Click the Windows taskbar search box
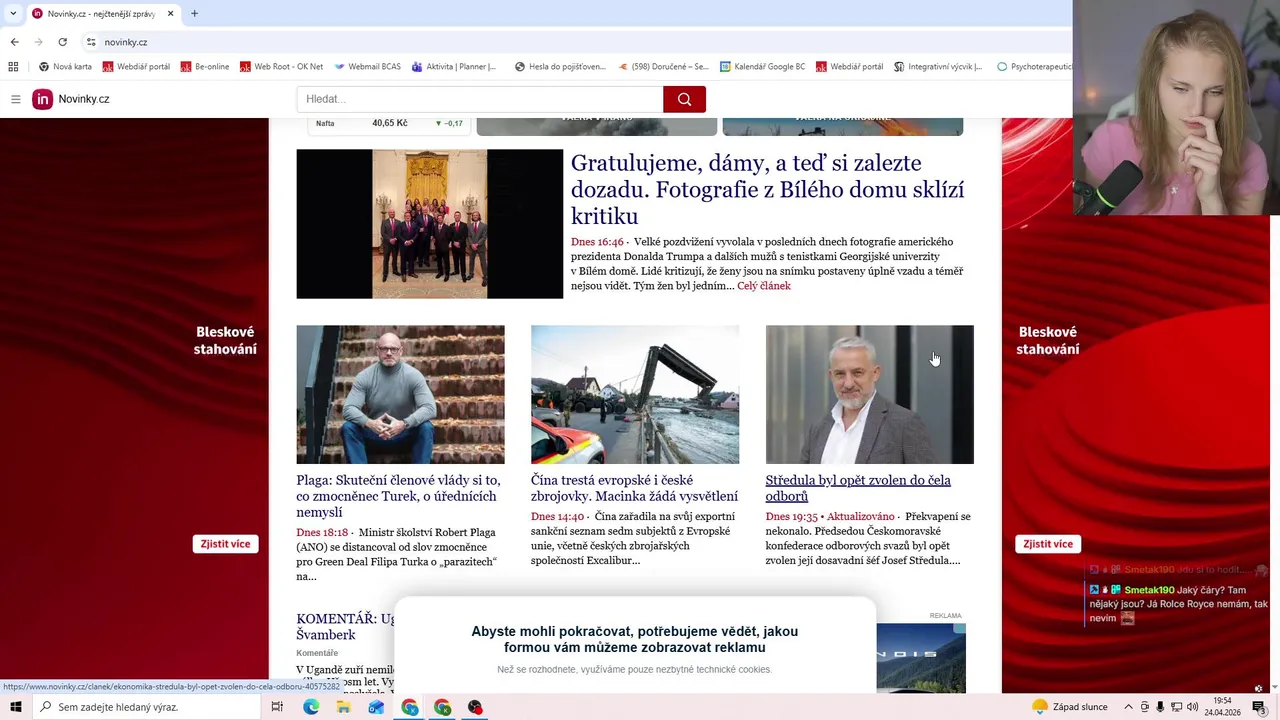This screenshot has height=720, width=1280. 147,707
